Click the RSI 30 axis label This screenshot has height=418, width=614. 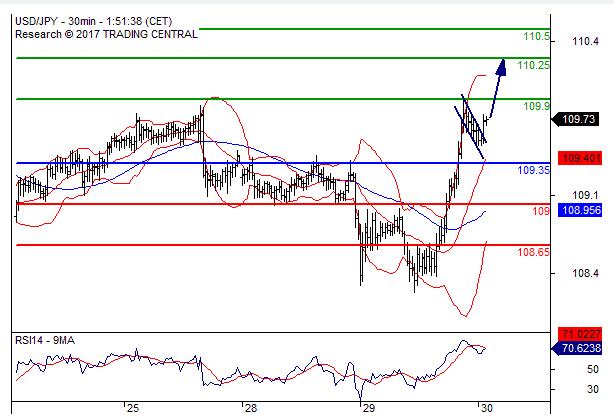click(x=593, y=389)
